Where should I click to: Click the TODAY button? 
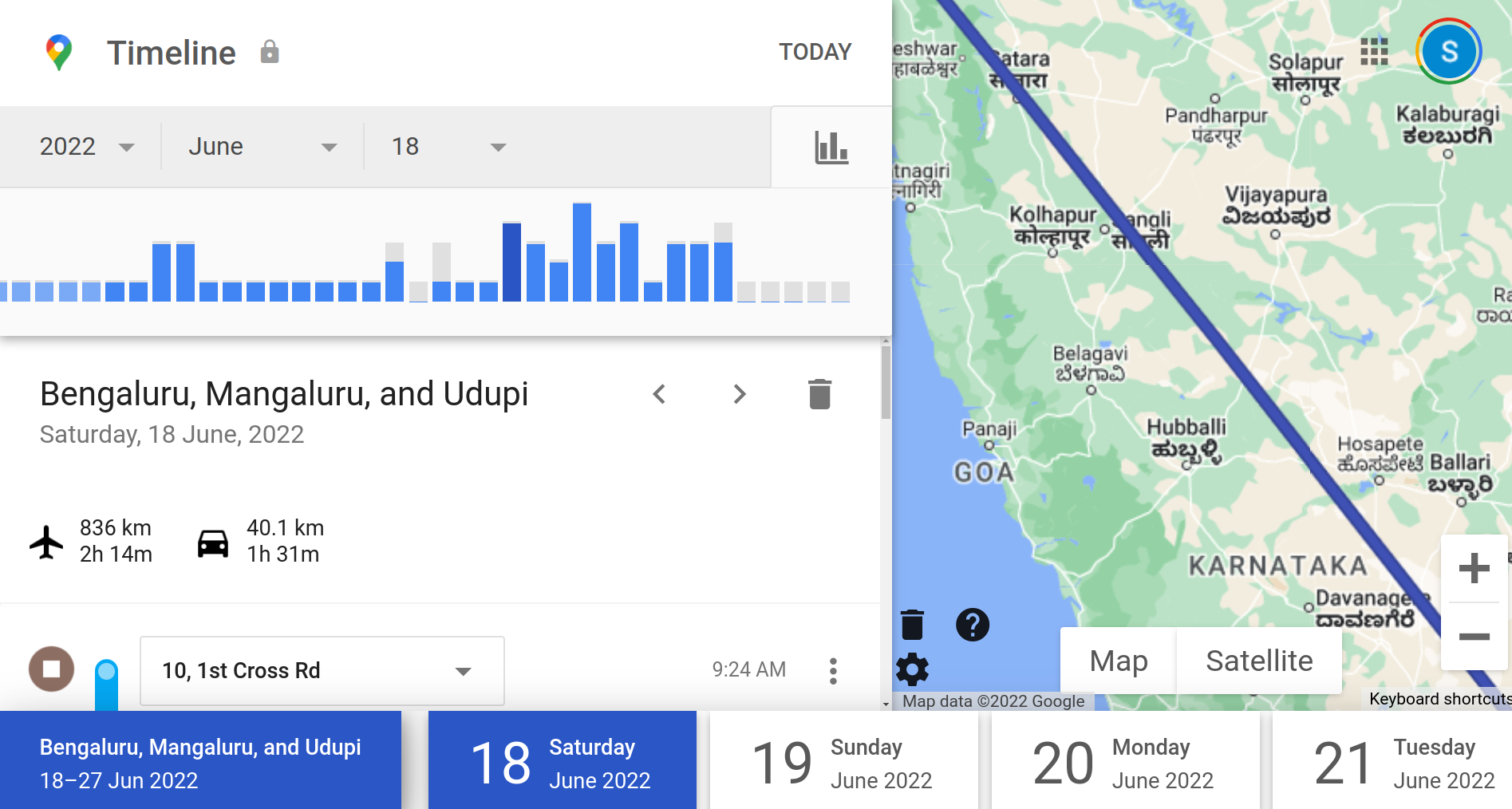[x=815, y=52]
